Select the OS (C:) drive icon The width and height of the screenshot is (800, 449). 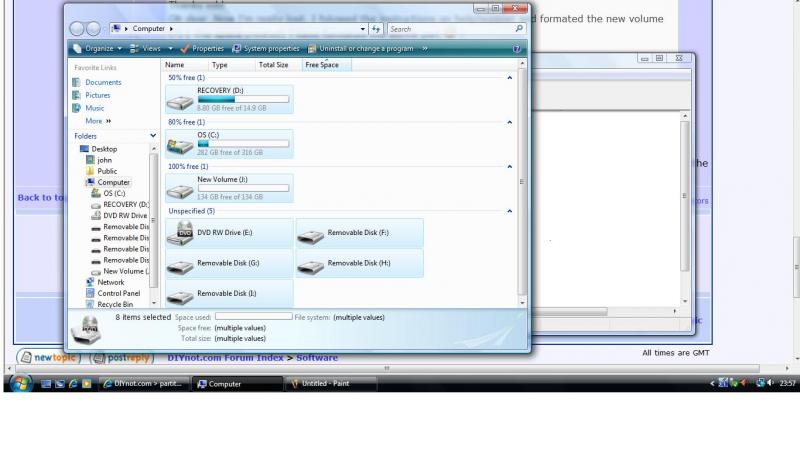pos(180,144)
